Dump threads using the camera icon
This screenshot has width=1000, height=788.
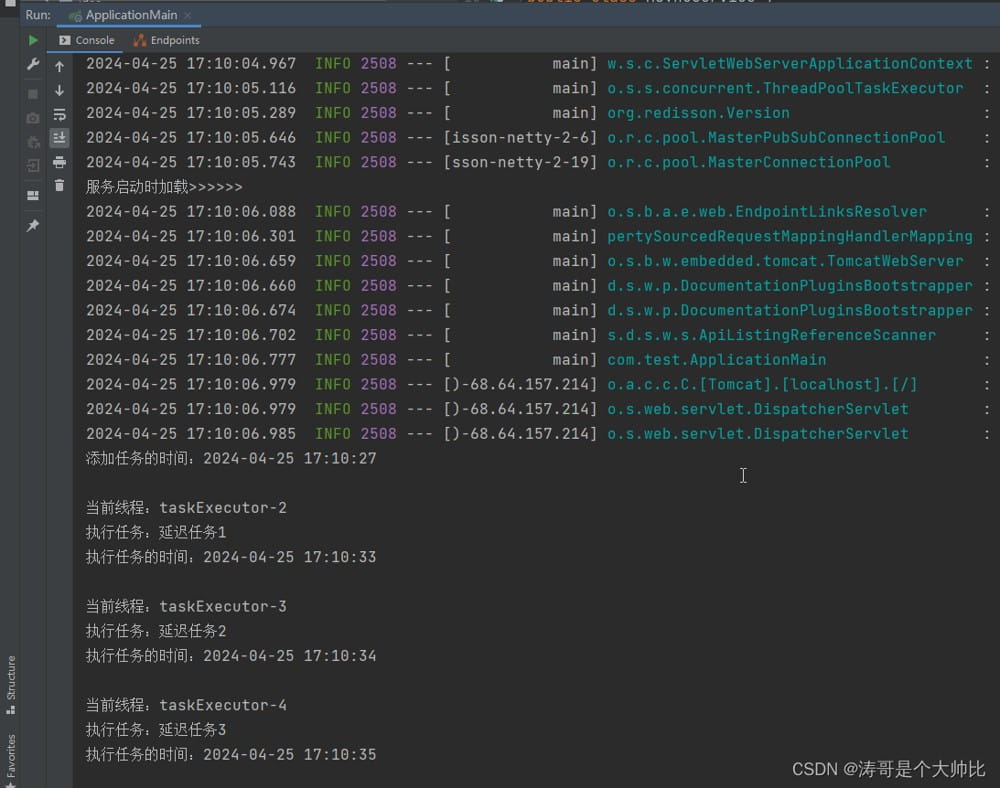(x=33, y=119)
